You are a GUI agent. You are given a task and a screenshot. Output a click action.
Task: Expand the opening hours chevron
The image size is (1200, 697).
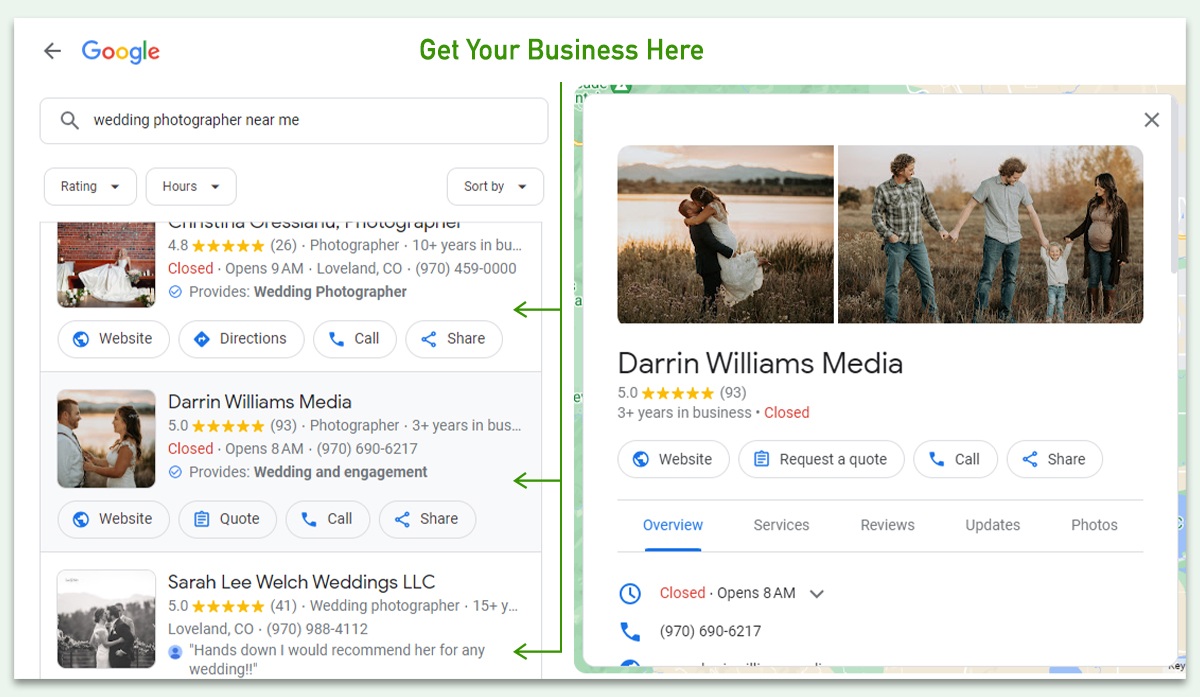pyautogui.click(x=817, y=594)
